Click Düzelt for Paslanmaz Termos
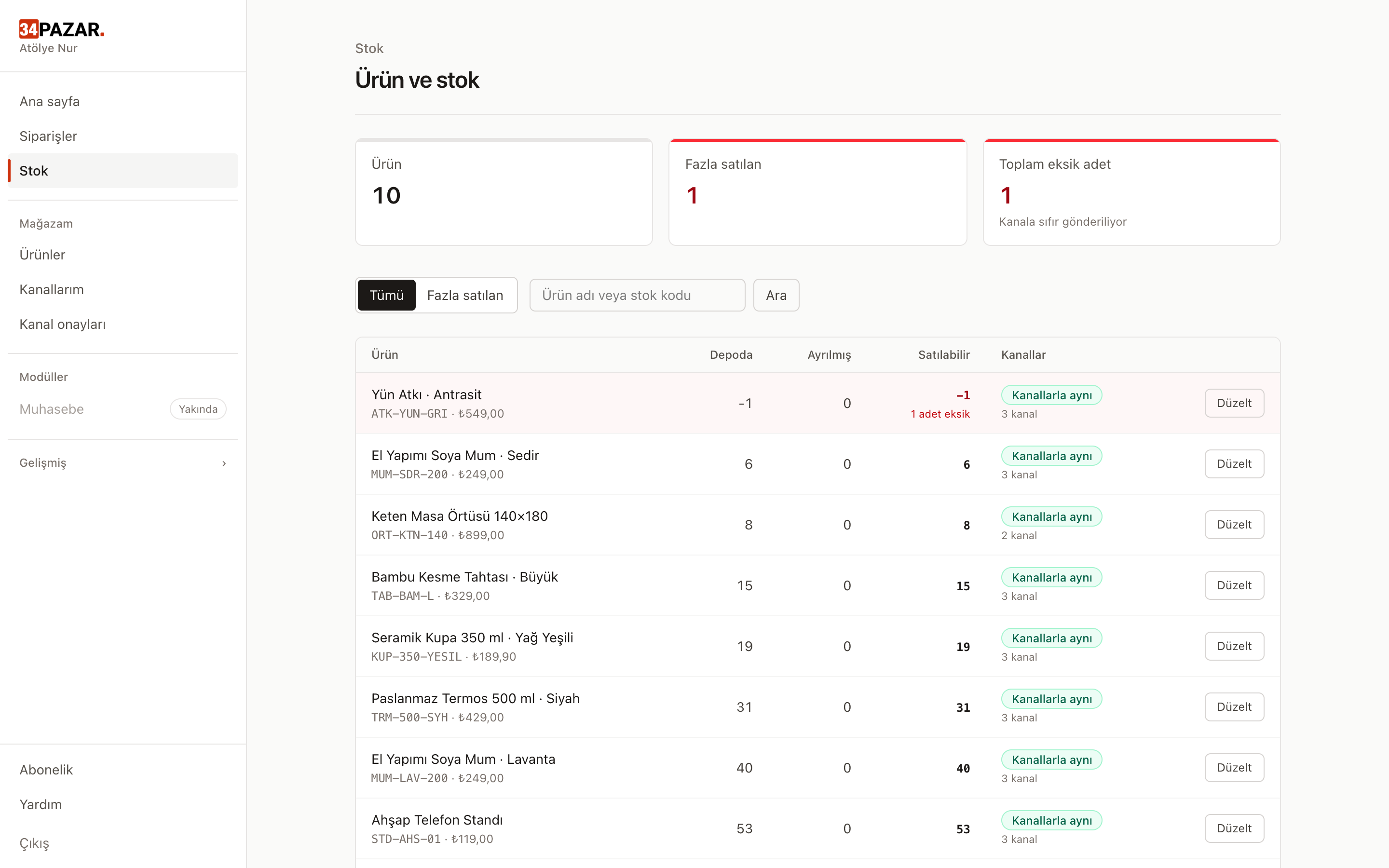The image size is (1389, 868). pyautogui.click(x=1234, y=707)
